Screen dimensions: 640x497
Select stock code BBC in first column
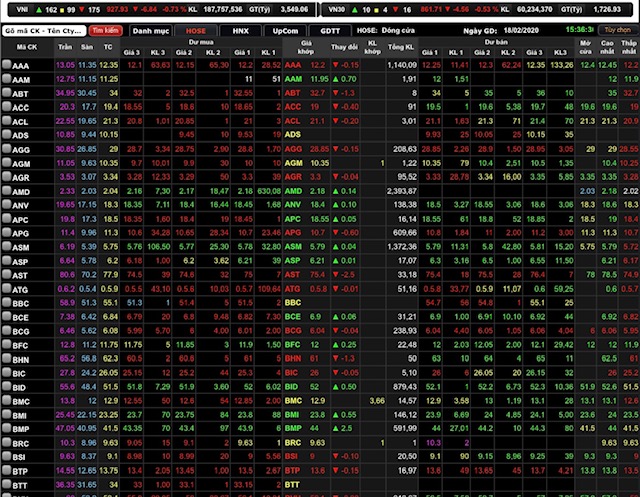point(20,304)
